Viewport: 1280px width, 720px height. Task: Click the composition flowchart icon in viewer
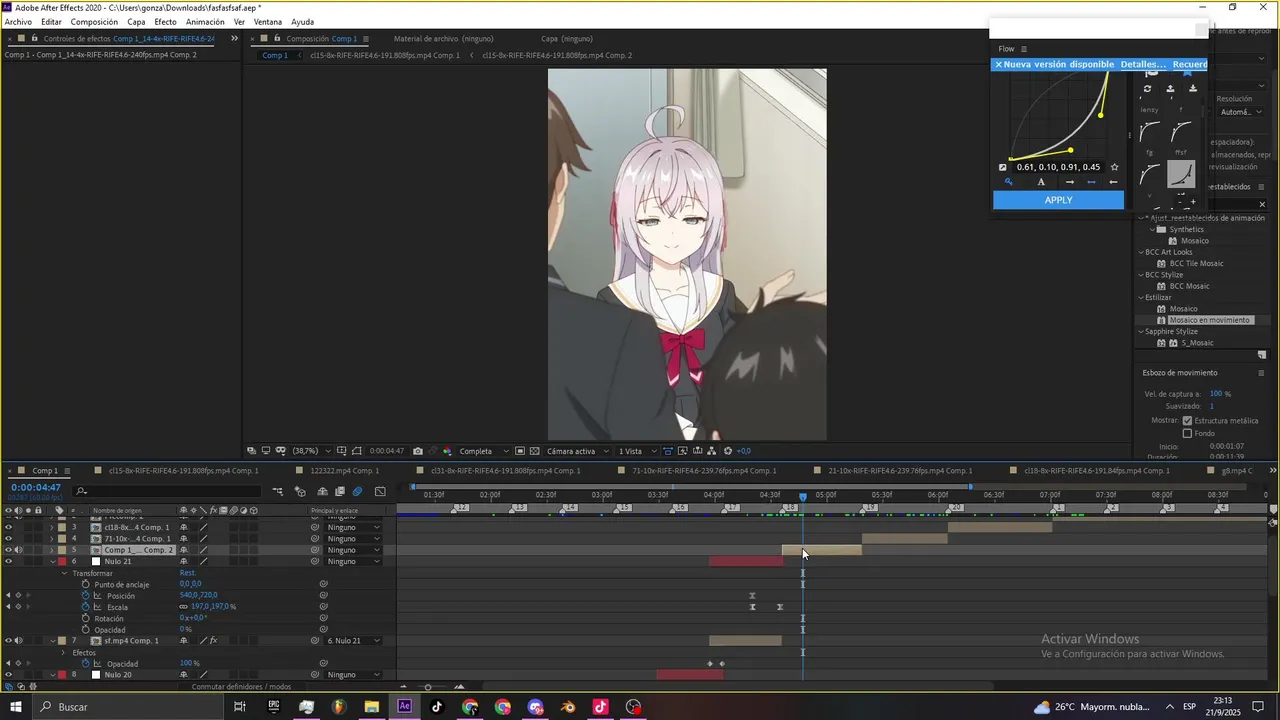click(711, 451)
